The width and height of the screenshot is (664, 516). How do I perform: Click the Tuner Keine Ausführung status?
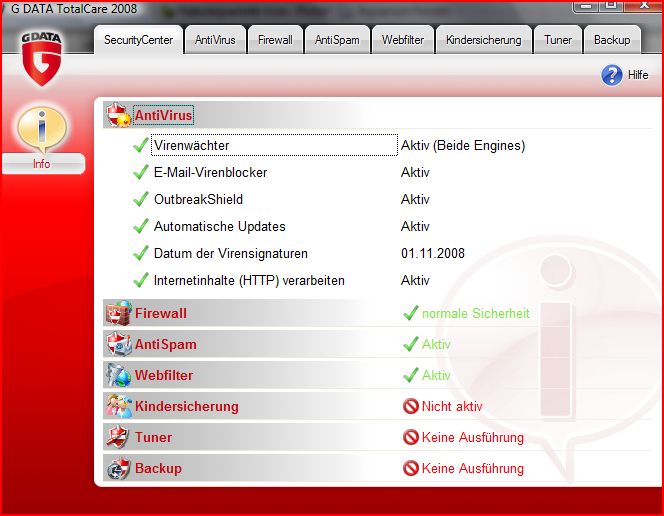coord(473,437)
